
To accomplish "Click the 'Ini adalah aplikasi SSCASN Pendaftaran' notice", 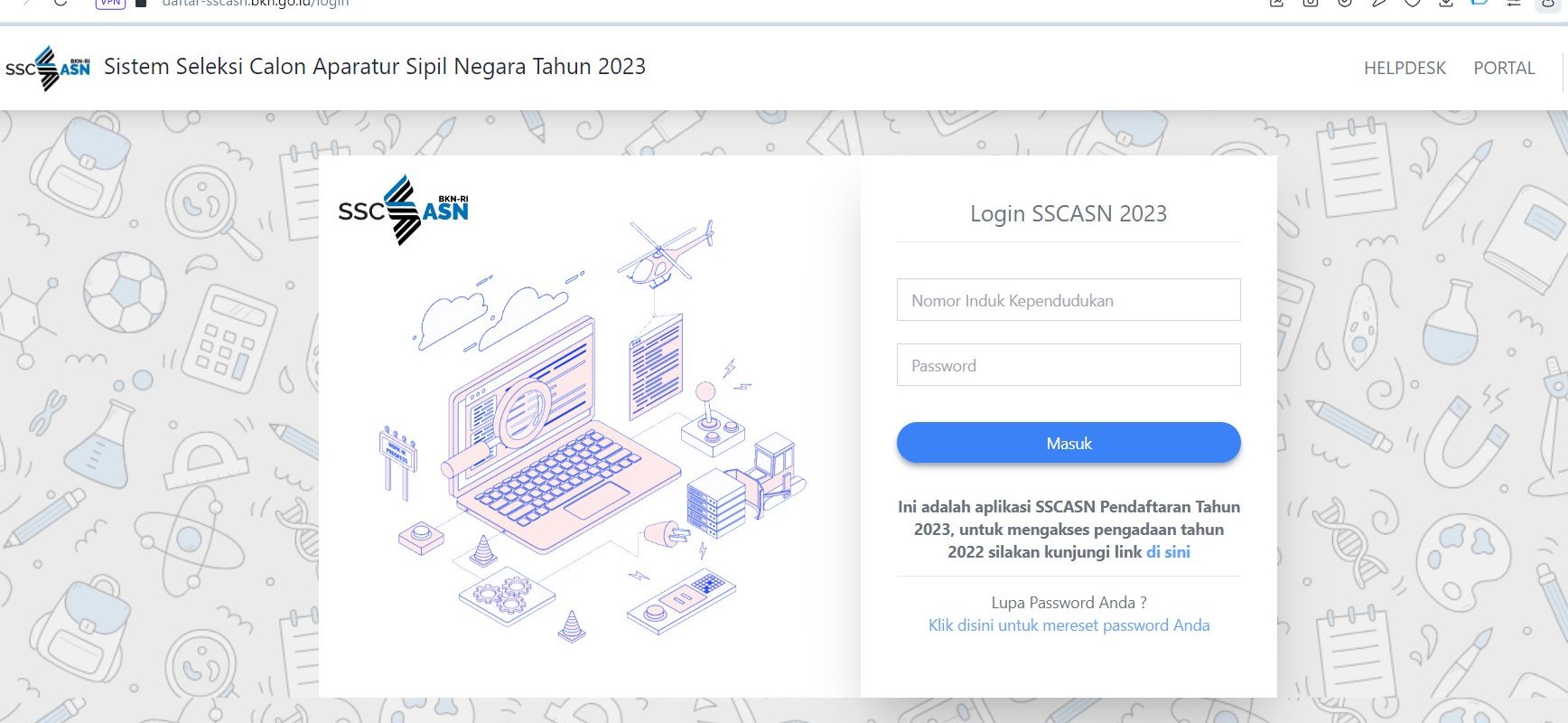I will point(1069,530).
